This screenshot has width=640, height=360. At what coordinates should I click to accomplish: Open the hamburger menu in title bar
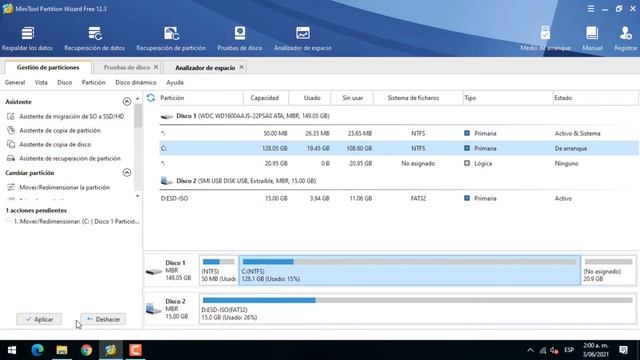click(591, 9)
